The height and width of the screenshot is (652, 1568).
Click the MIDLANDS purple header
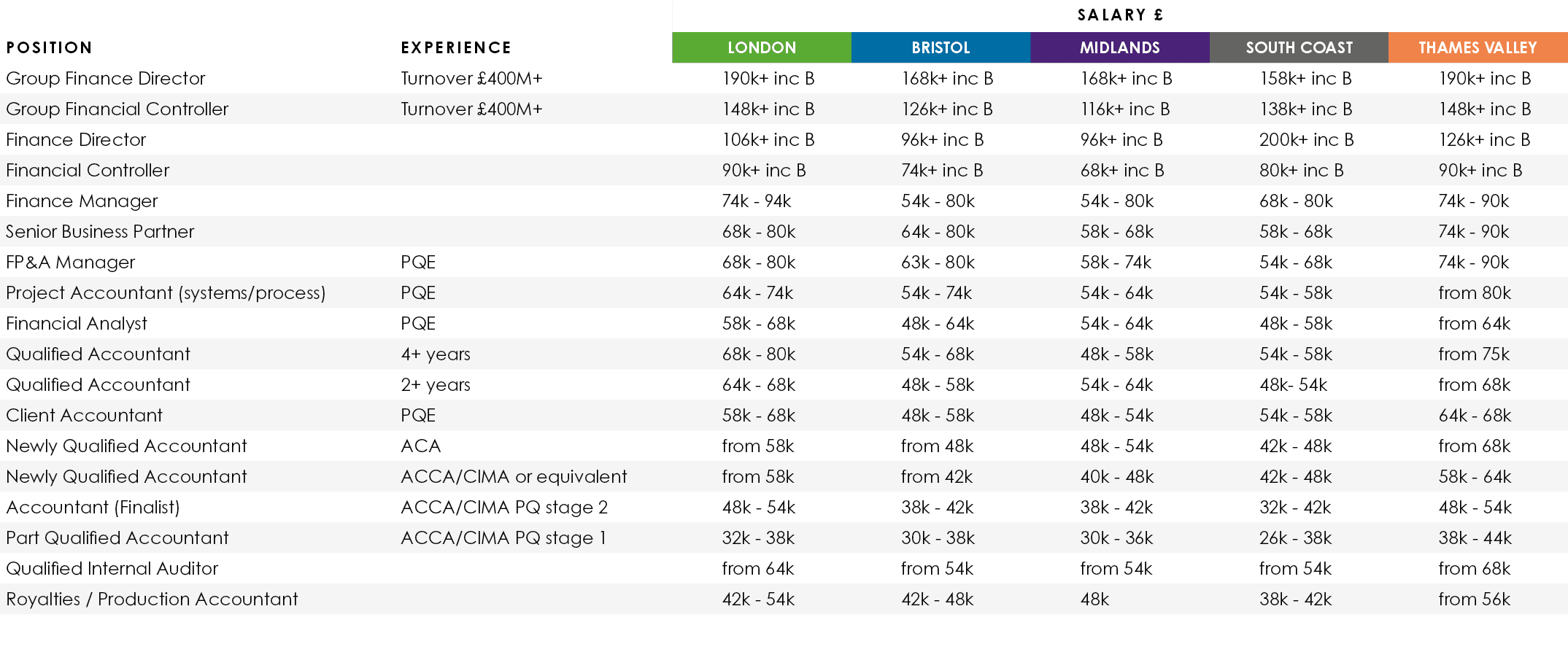point(1119,48)
